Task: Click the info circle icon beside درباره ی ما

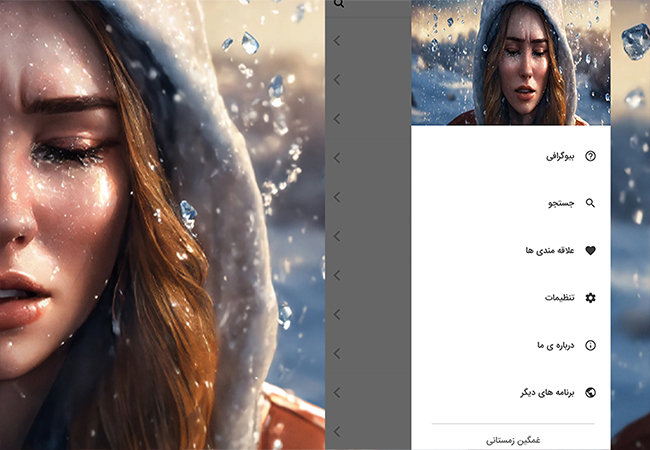Action: (590, 345)
